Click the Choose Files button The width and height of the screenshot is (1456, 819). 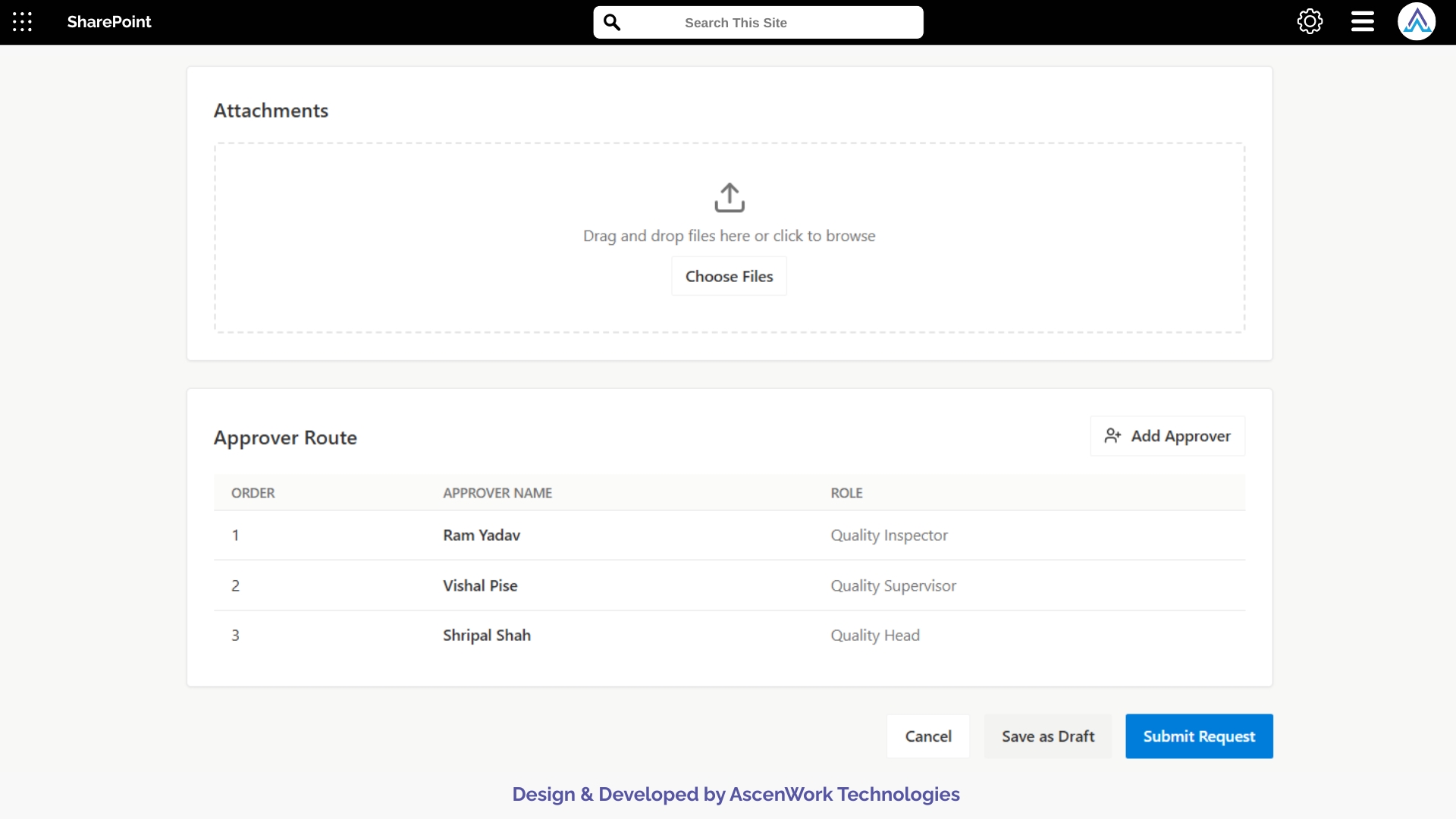(x=728, y=275)
